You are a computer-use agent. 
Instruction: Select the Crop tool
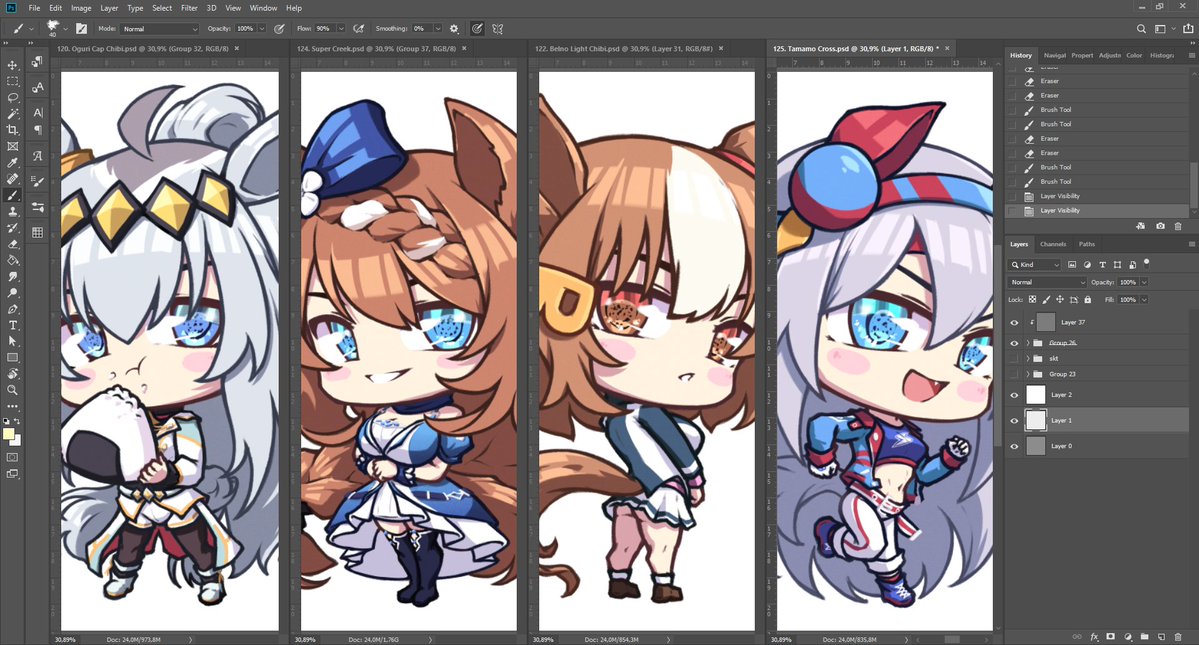(x=12, y=130)
